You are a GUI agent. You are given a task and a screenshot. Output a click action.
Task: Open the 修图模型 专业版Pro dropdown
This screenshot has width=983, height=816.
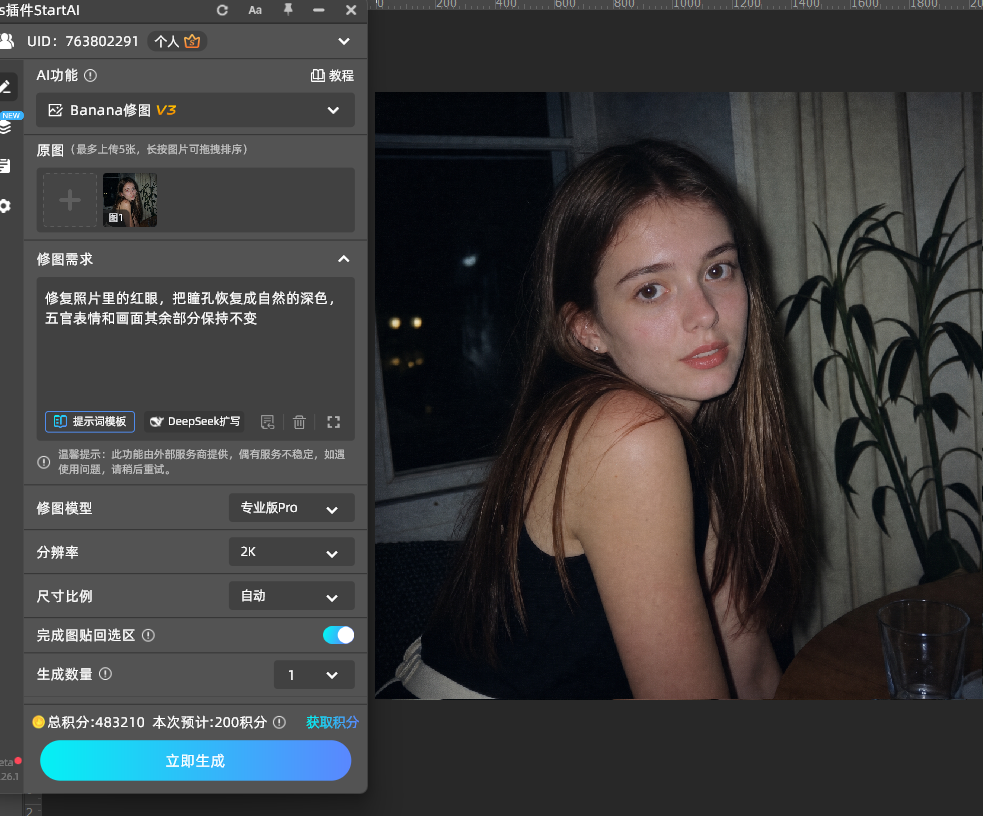pos(292,508)
